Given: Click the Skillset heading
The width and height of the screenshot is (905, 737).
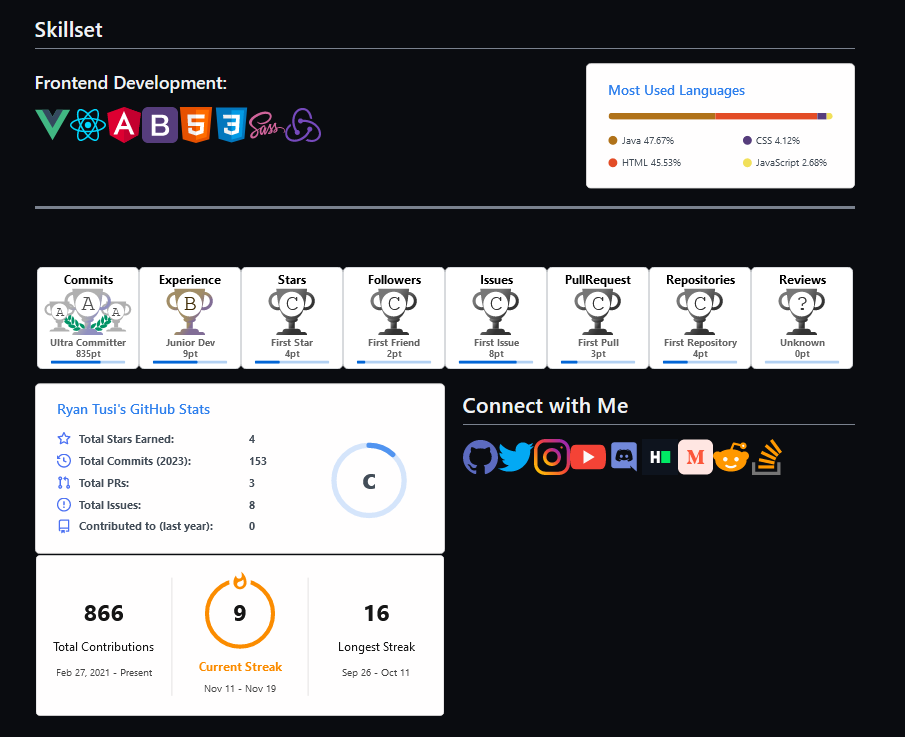Looking at the screenshot, I should point(69,29).
